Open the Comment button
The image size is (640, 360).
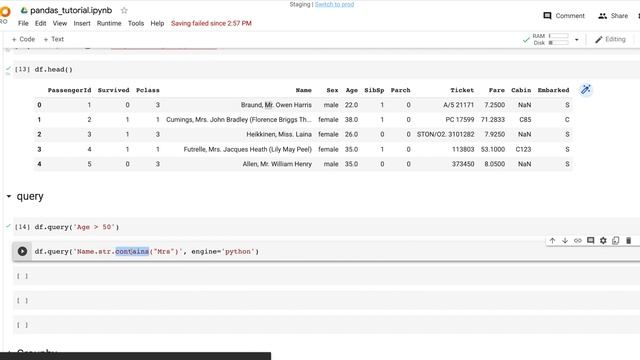coord(564,16)
